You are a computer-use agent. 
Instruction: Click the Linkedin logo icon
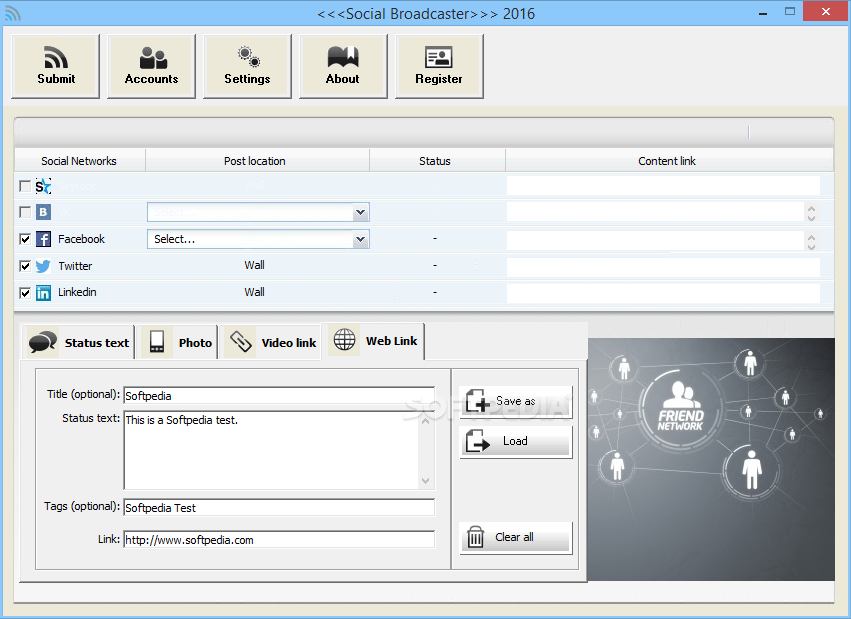(43, 292)
